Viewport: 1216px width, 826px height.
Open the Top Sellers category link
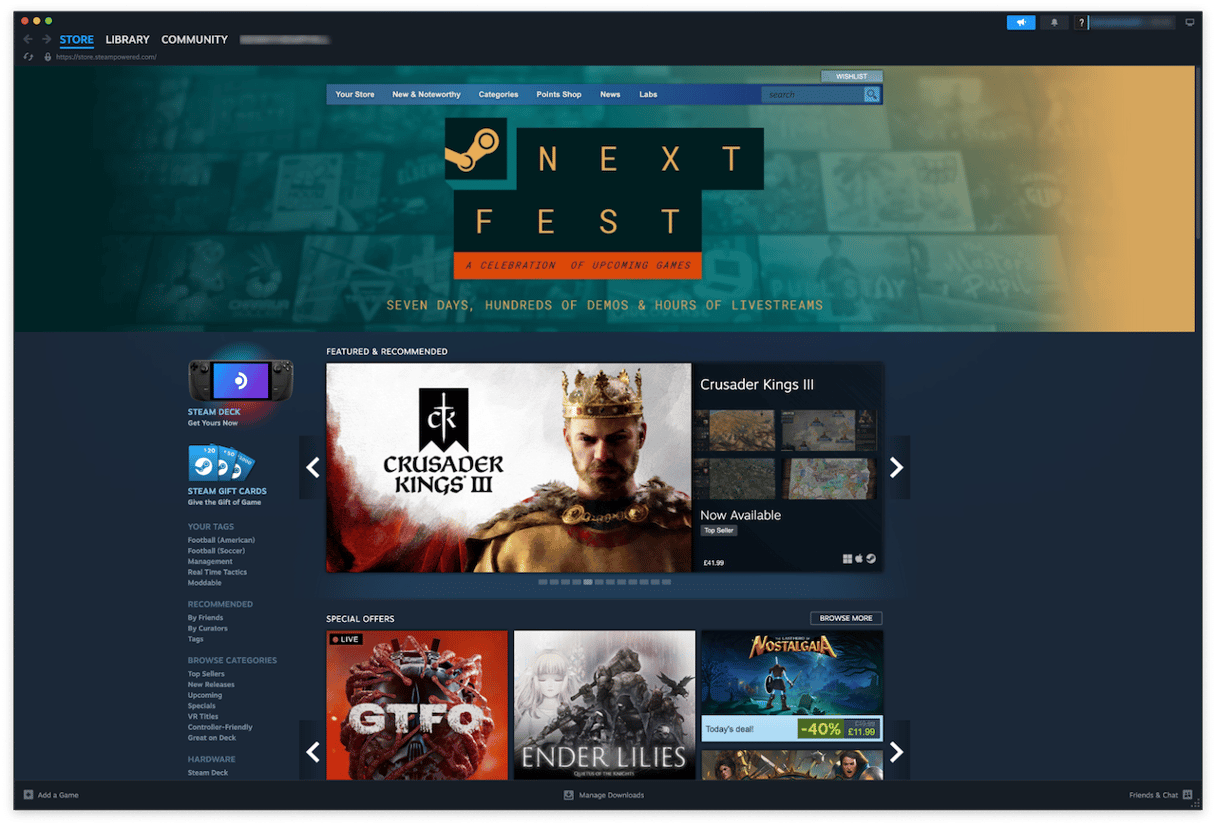coord(205,674)
